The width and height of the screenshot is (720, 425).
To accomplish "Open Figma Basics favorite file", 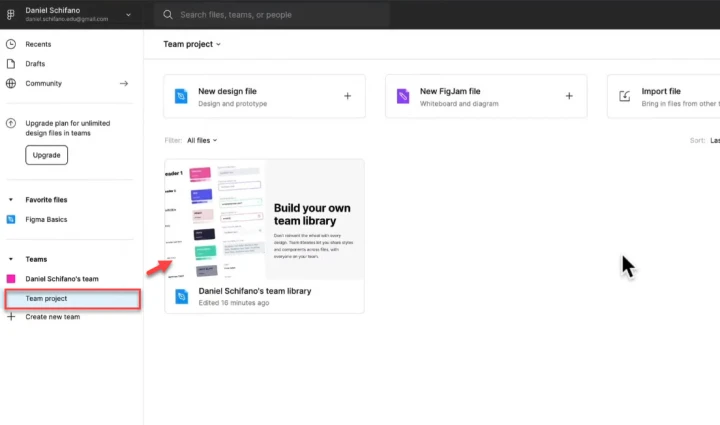I will (x=46, y=219).
